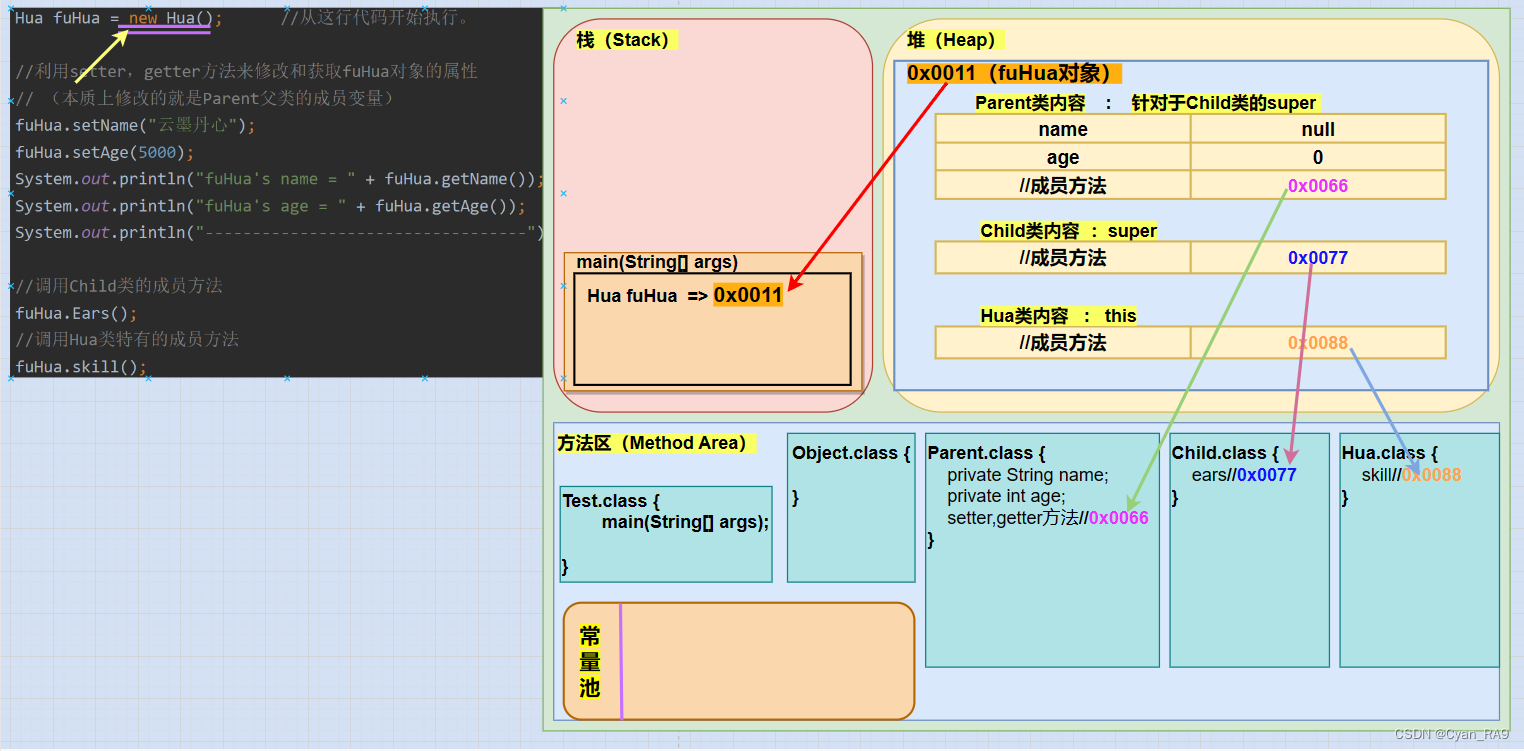Select the Object.class box
This screenshot has height=751, width=1524.
pyautogui.click(x=851, y=507)
